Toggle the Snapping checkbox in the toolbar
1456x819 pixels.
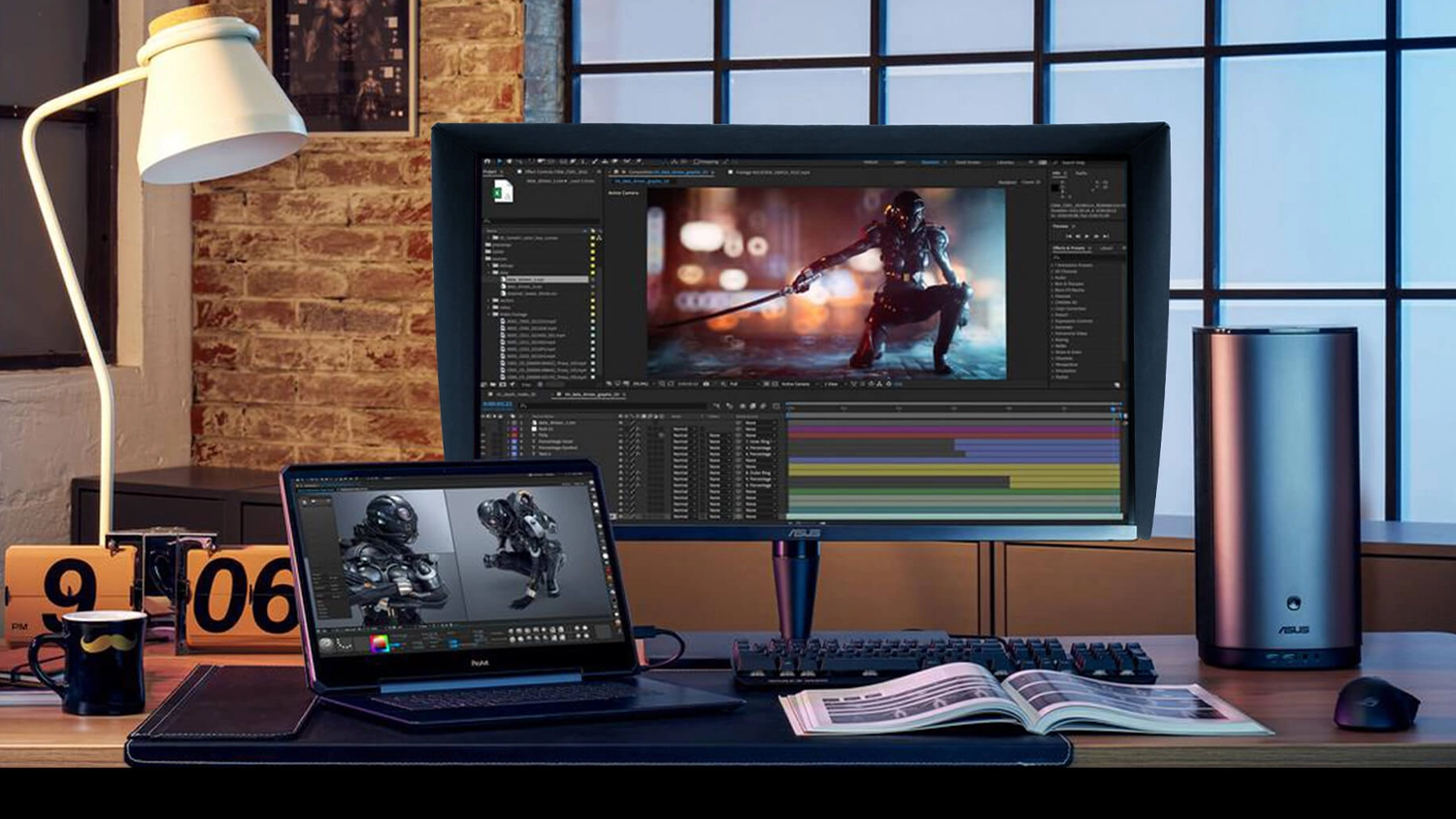coord(696,162)
